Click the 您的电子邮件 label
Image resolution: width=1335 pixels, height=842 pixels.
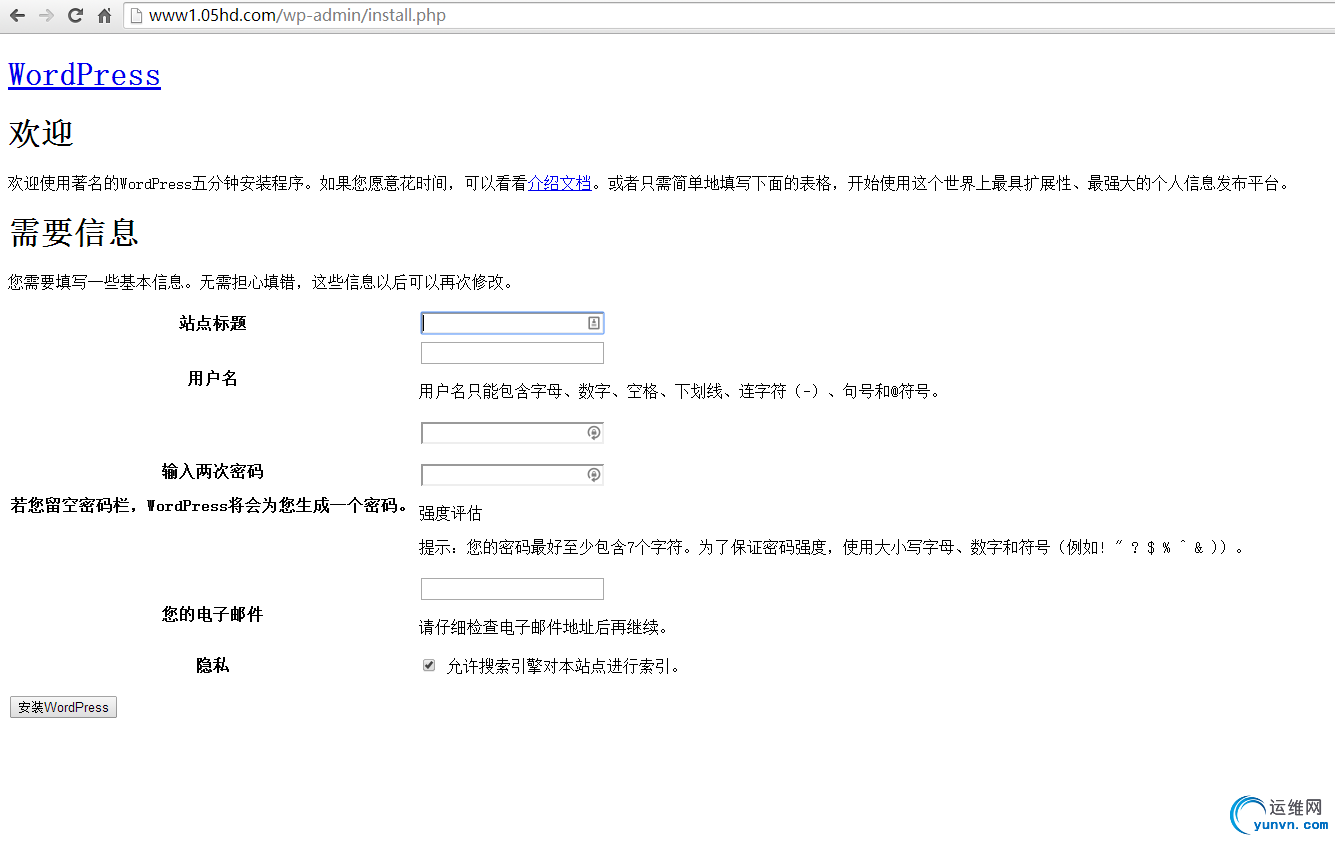point(212,614)
